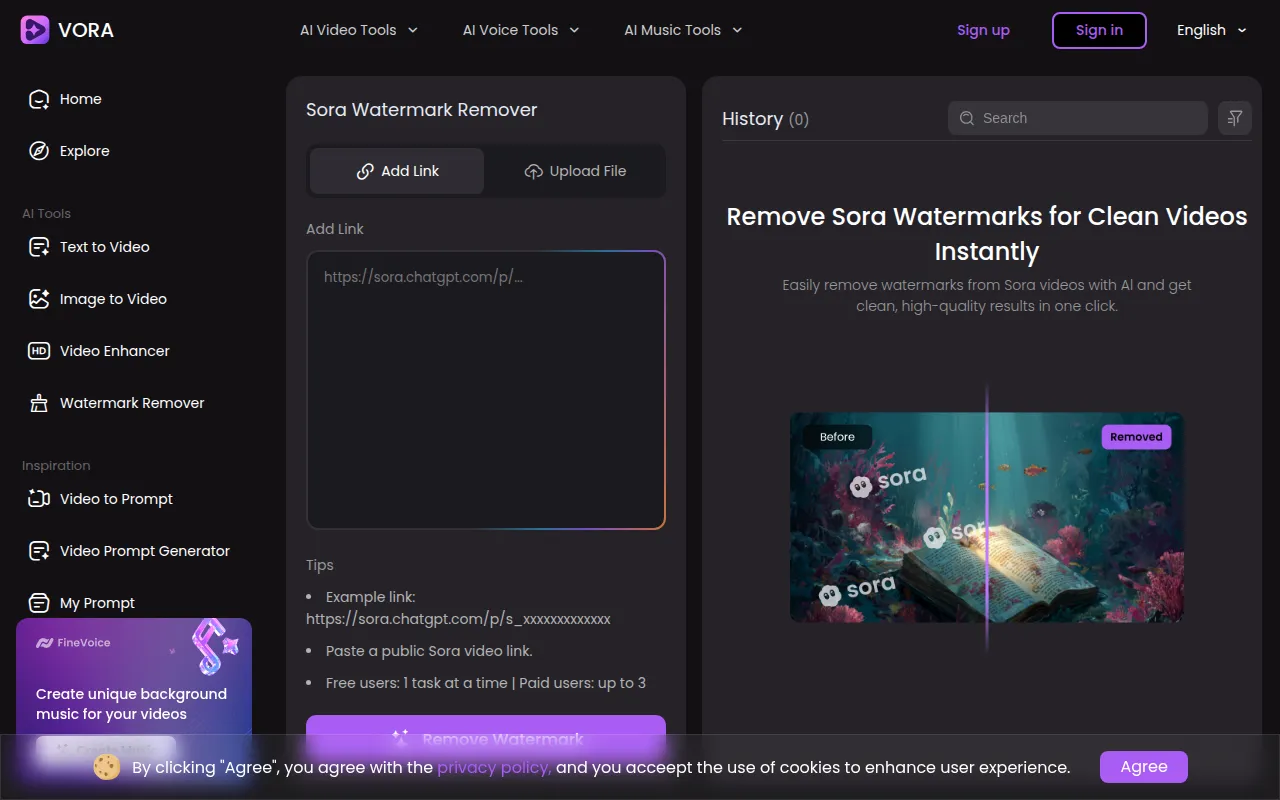Image resolution: width=1280 pixels, height=800 pixels.
Task: Click the before/after comparison slider divider
Action: coord(987,518)
